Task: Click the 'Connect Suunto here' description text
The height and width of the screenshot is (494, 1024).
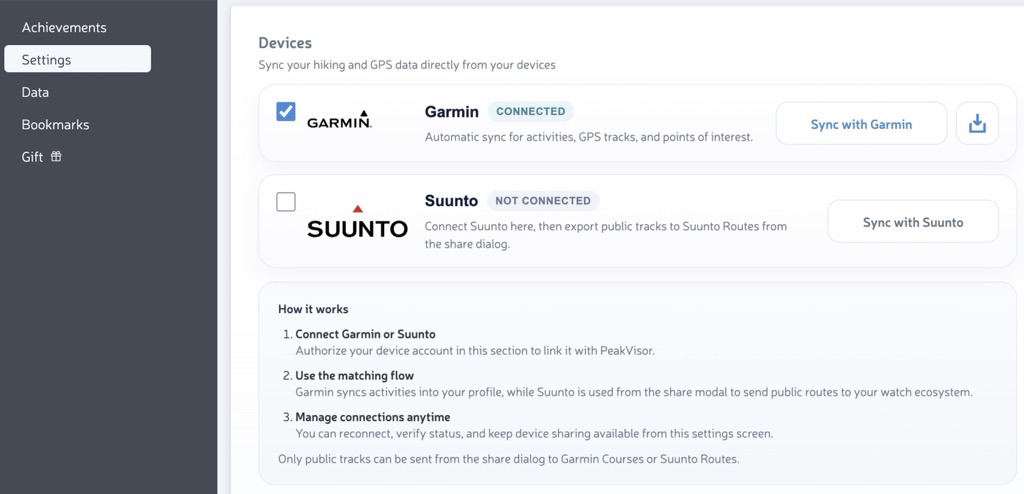Action: 605,235
